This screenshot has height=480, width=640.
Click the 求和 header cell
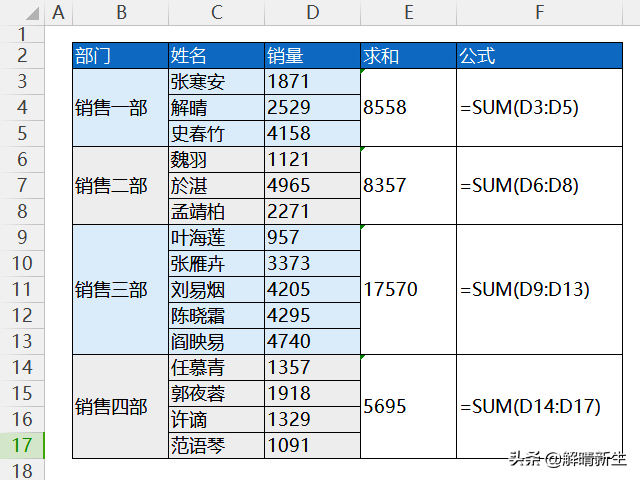[x=409, y=56]
